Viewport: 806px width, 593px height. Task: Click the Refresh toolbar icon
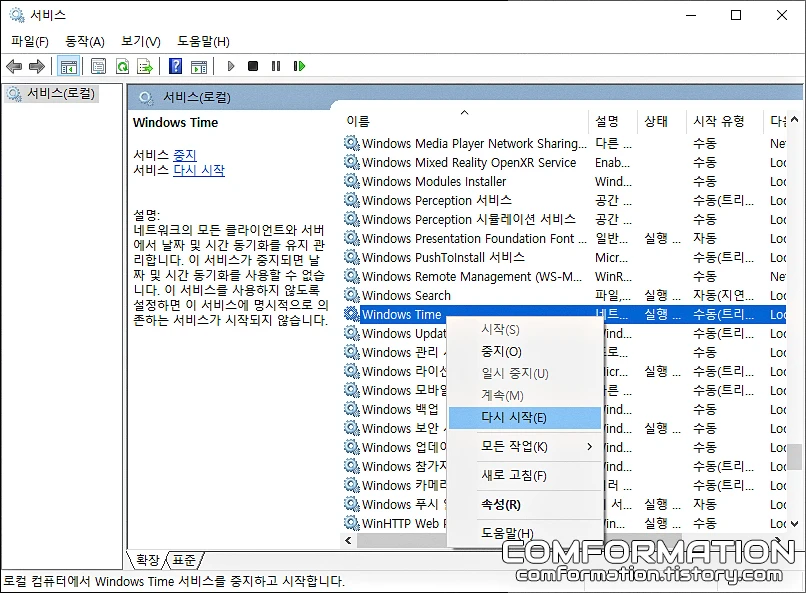click(122, 66)
